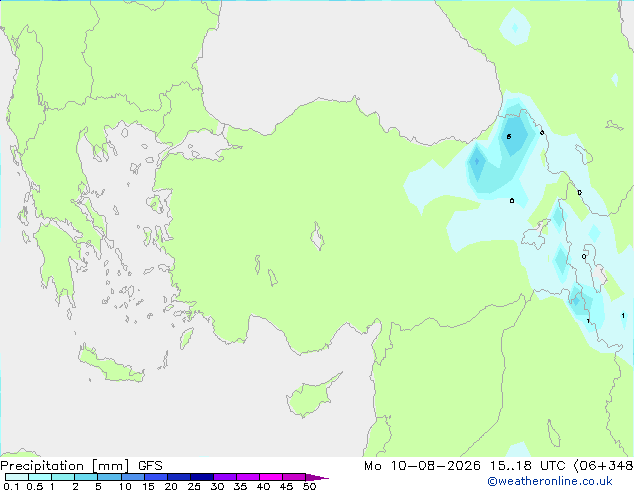Click the 0.1–0.5 mm lightest cyan legend swatch

point(17,477)
